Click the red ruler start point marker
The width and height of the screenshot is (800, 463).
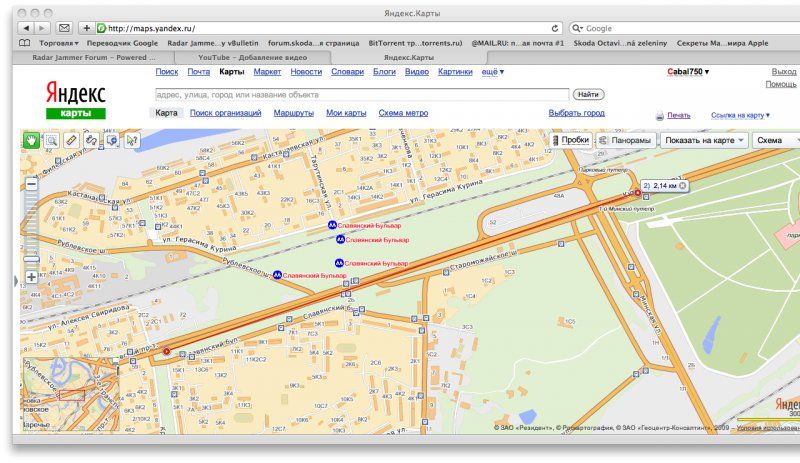pos(166,351)
